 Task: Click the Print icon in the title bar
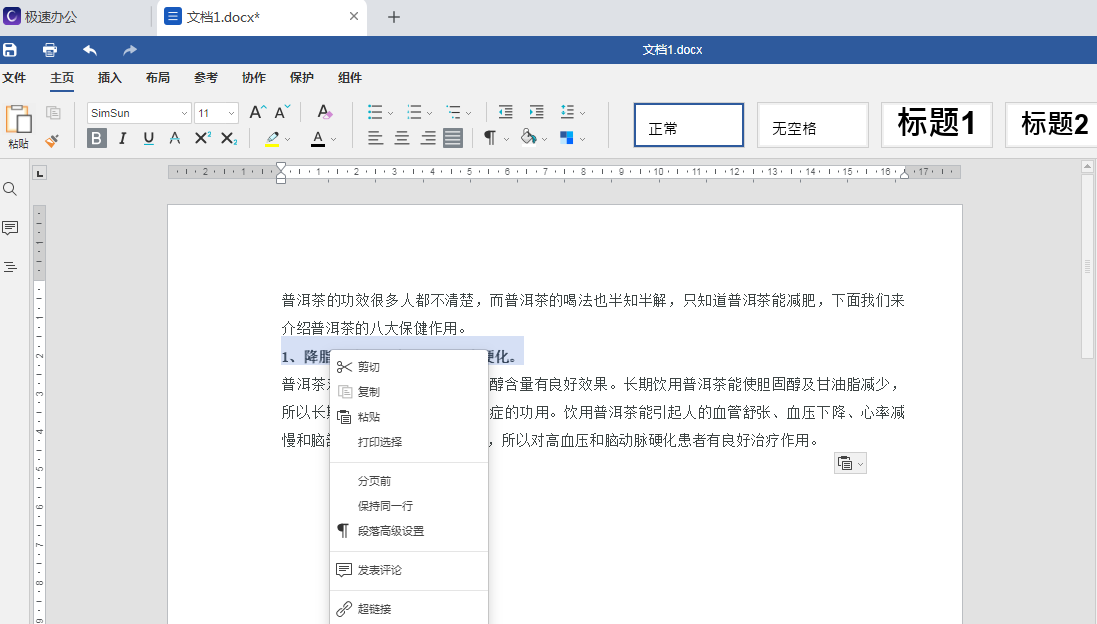pos(50,50)
